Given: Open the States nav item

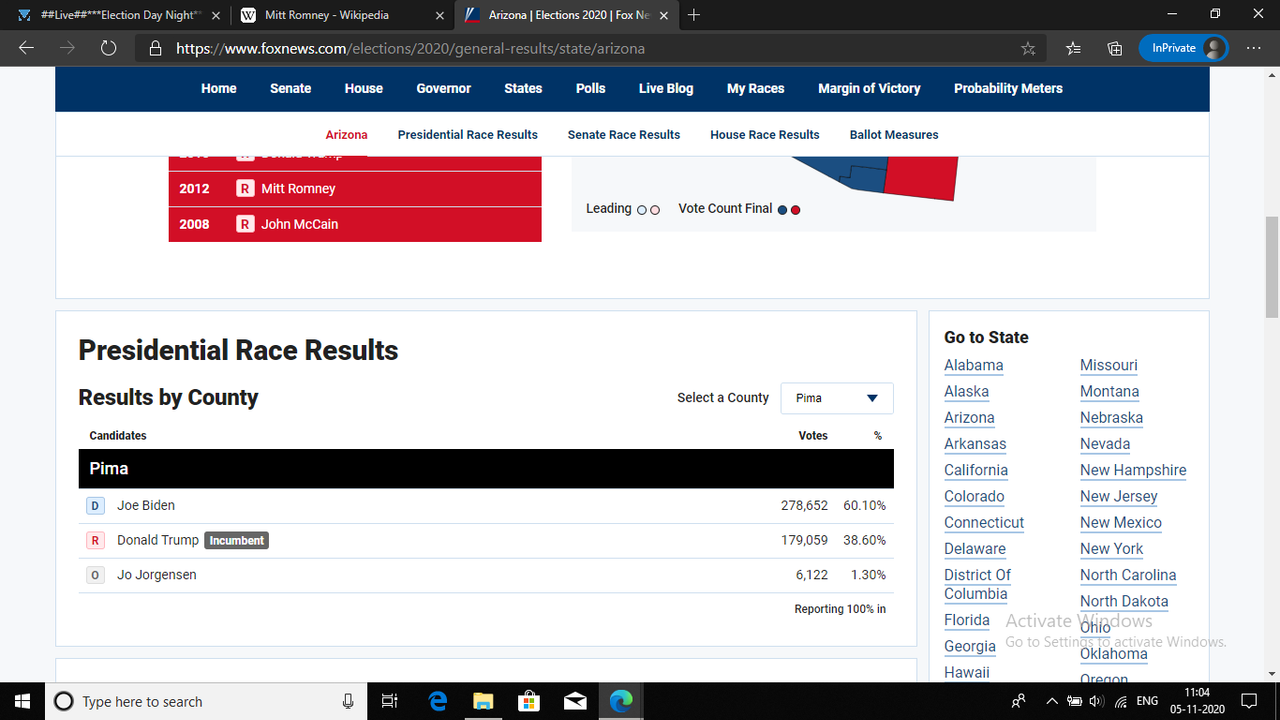Looking at the screenshot, I should pyautogui.click(x=523, y=88).
